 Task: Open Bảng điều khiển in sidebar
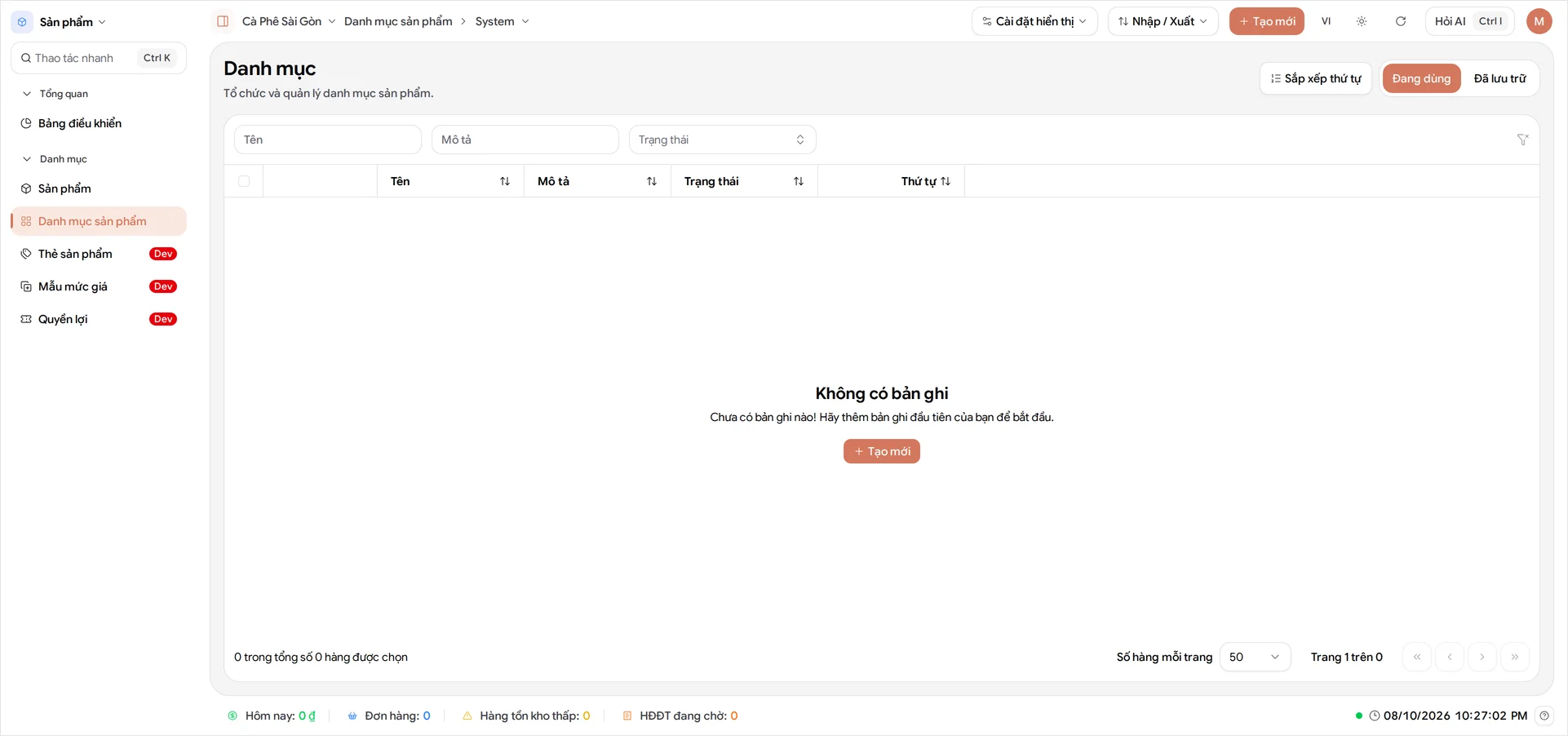pyautogui.click(x=99, y=123)
